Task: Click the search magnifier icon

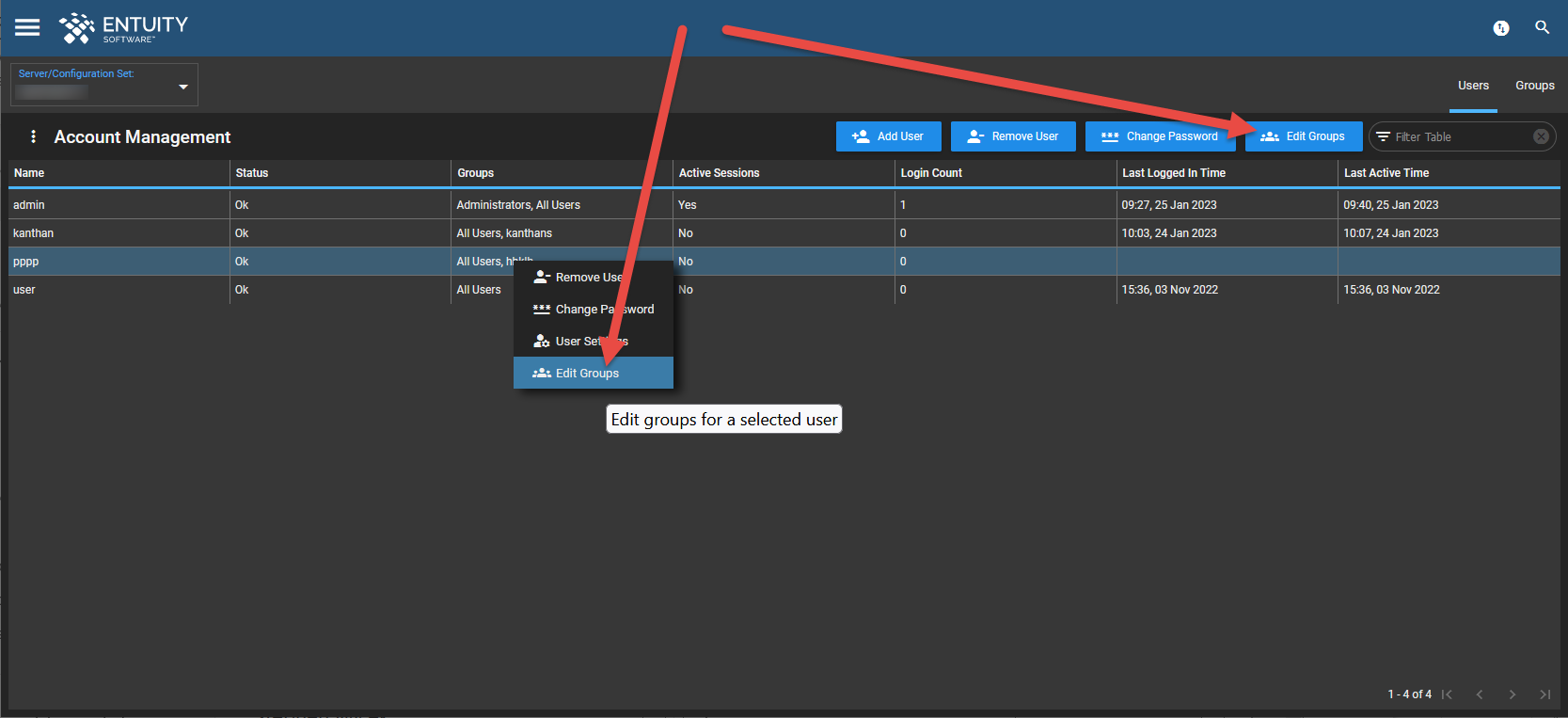Action: 1543,27
